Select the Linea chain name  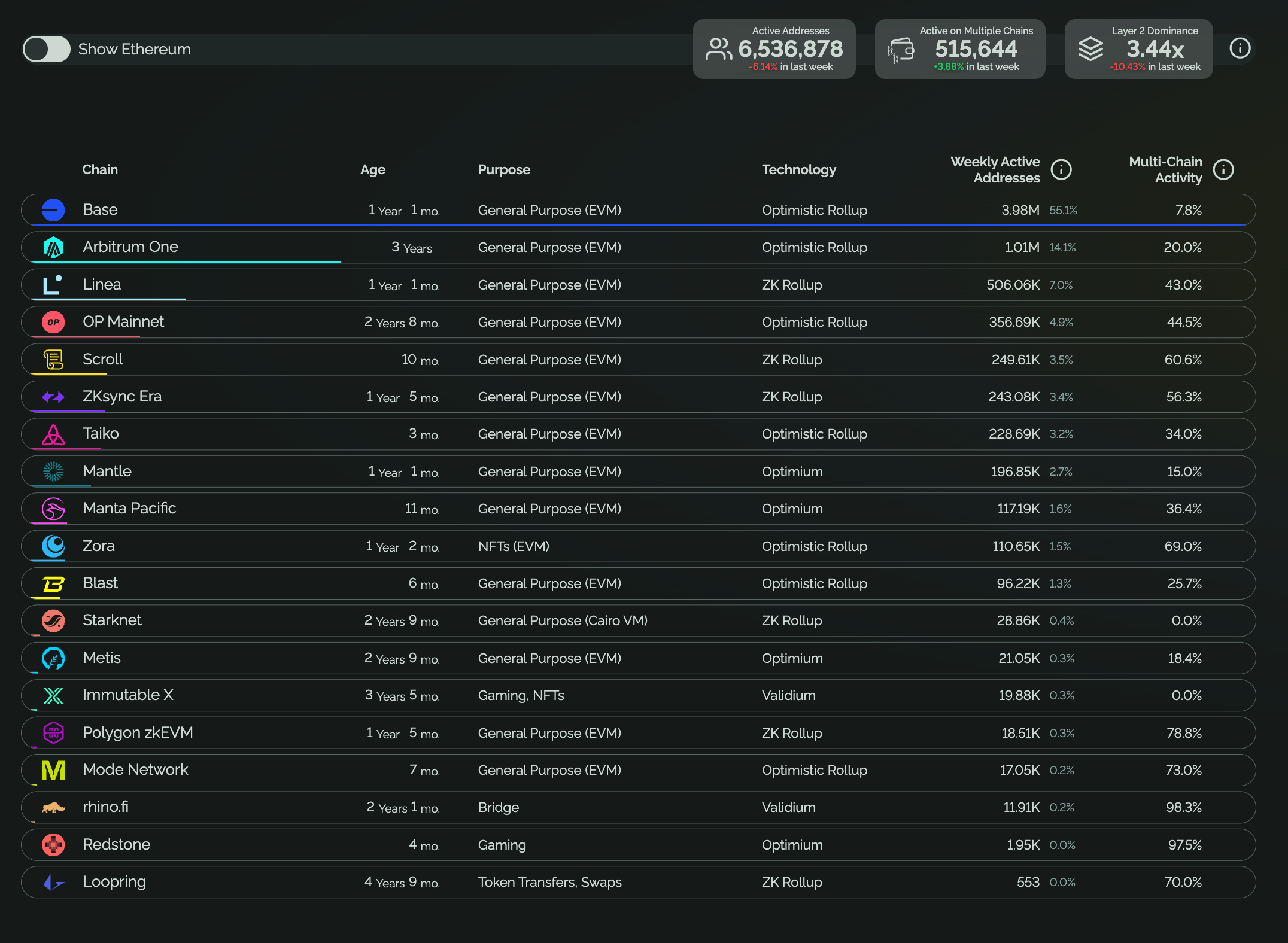pos(102,284)
